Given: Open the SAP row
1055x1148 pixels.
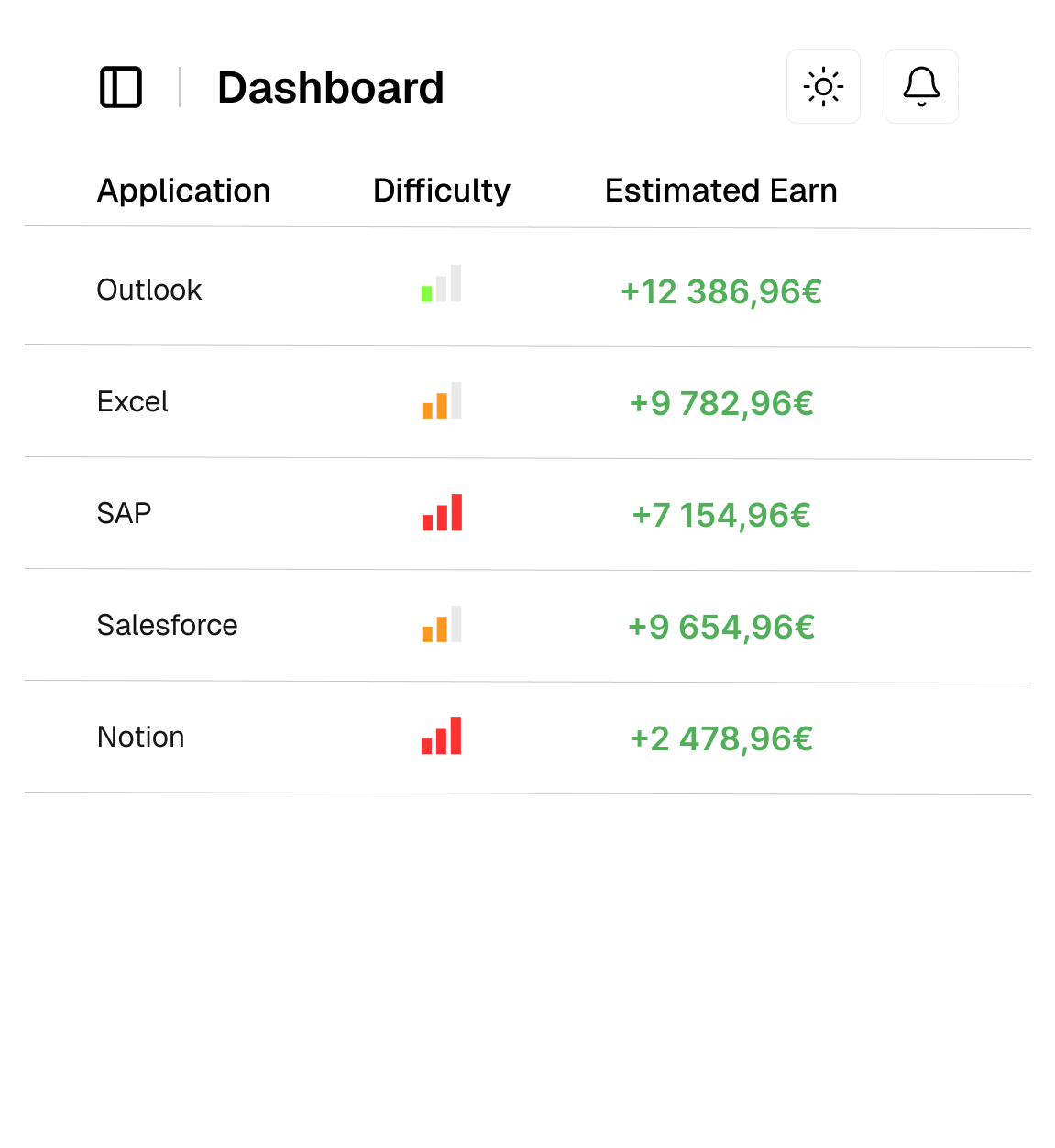Looking at the screenshot, I should click(528, 515).
